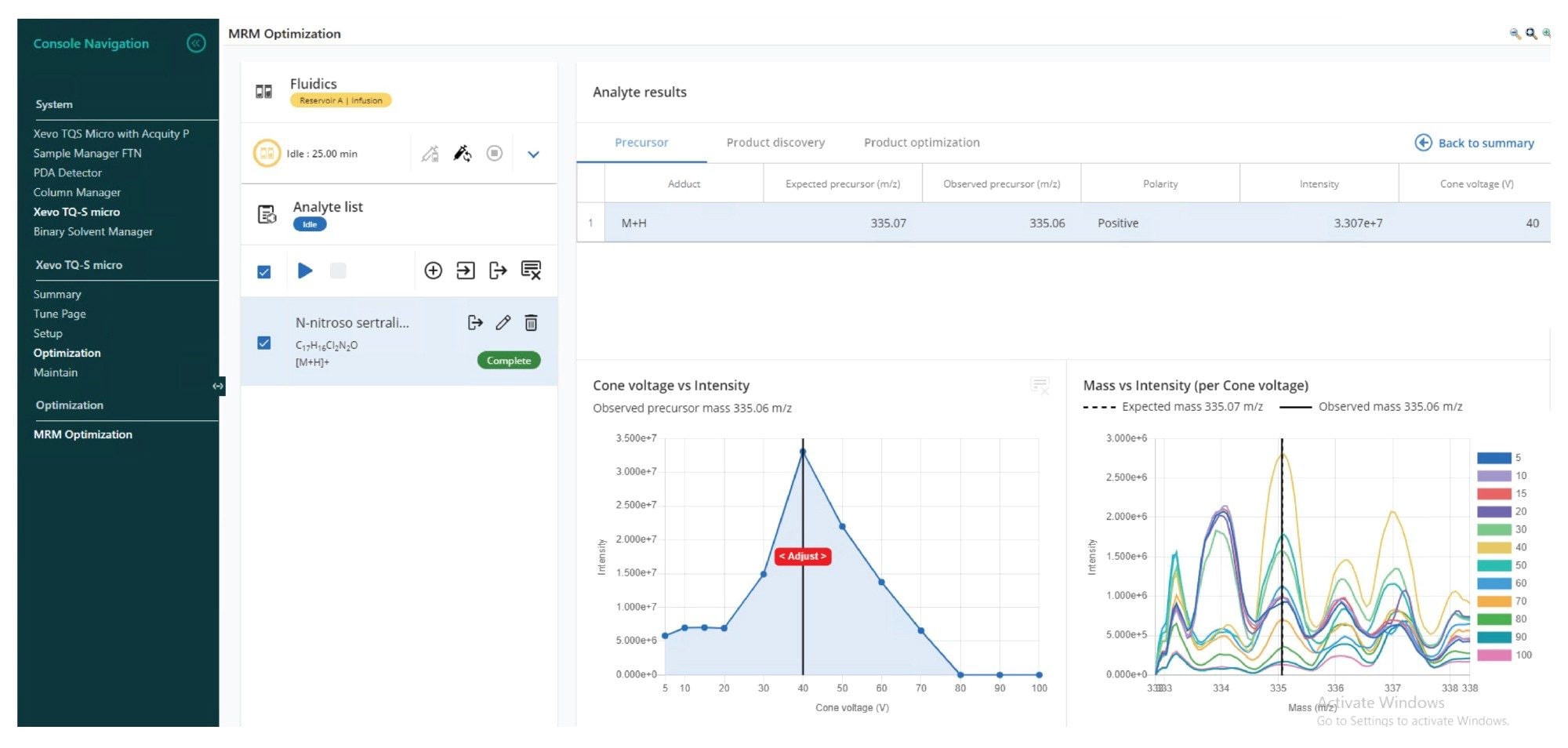This screenshot has width=1568, height=748.
Task: Select the M+H adduct row
Action: point(1063,223)
